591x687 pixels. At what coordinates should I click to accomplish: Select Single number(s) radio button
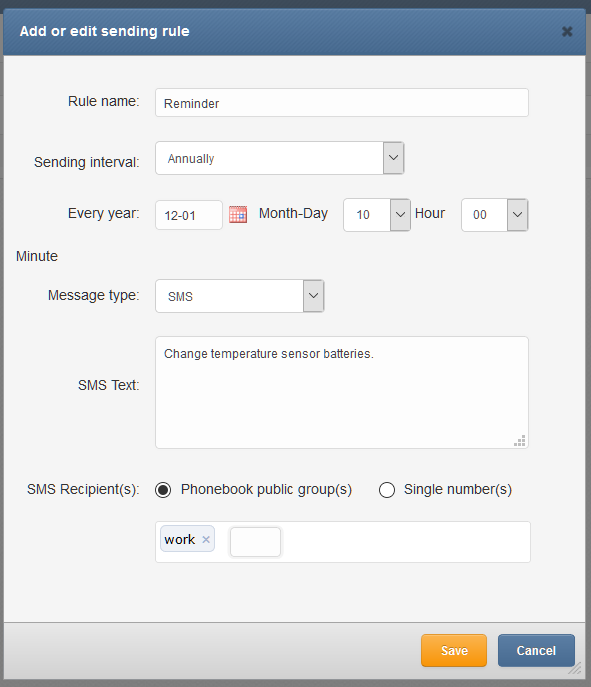coord(387,490)
